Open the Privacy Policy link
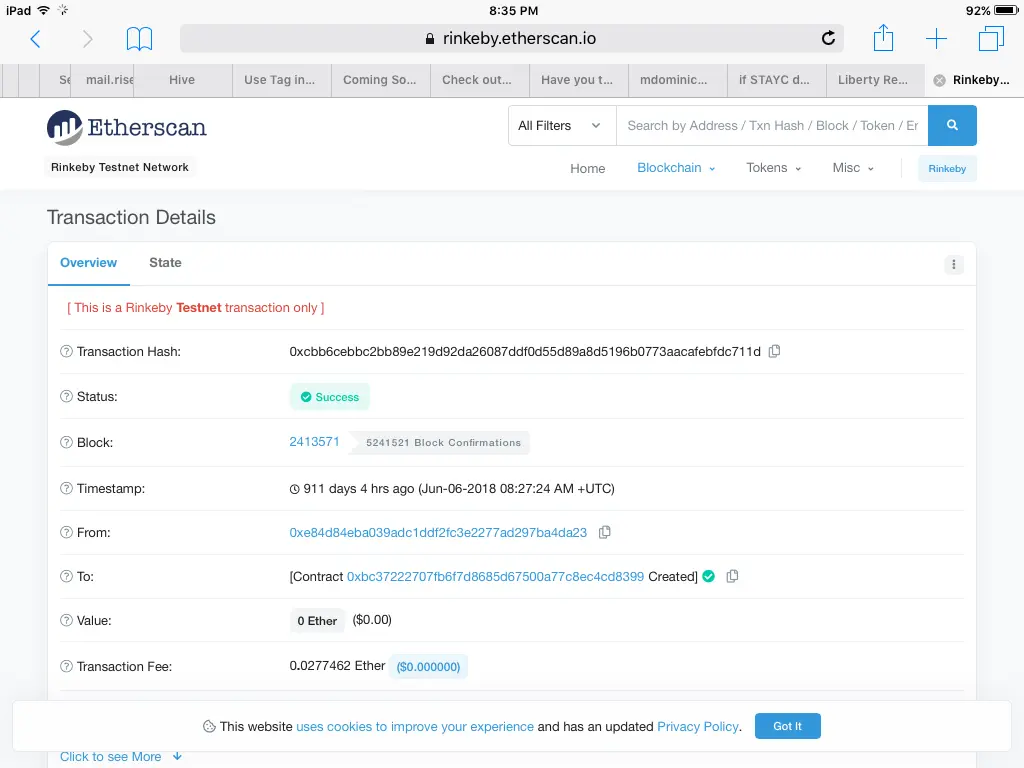The image size is (1024, 768). (x=697, y=726)
